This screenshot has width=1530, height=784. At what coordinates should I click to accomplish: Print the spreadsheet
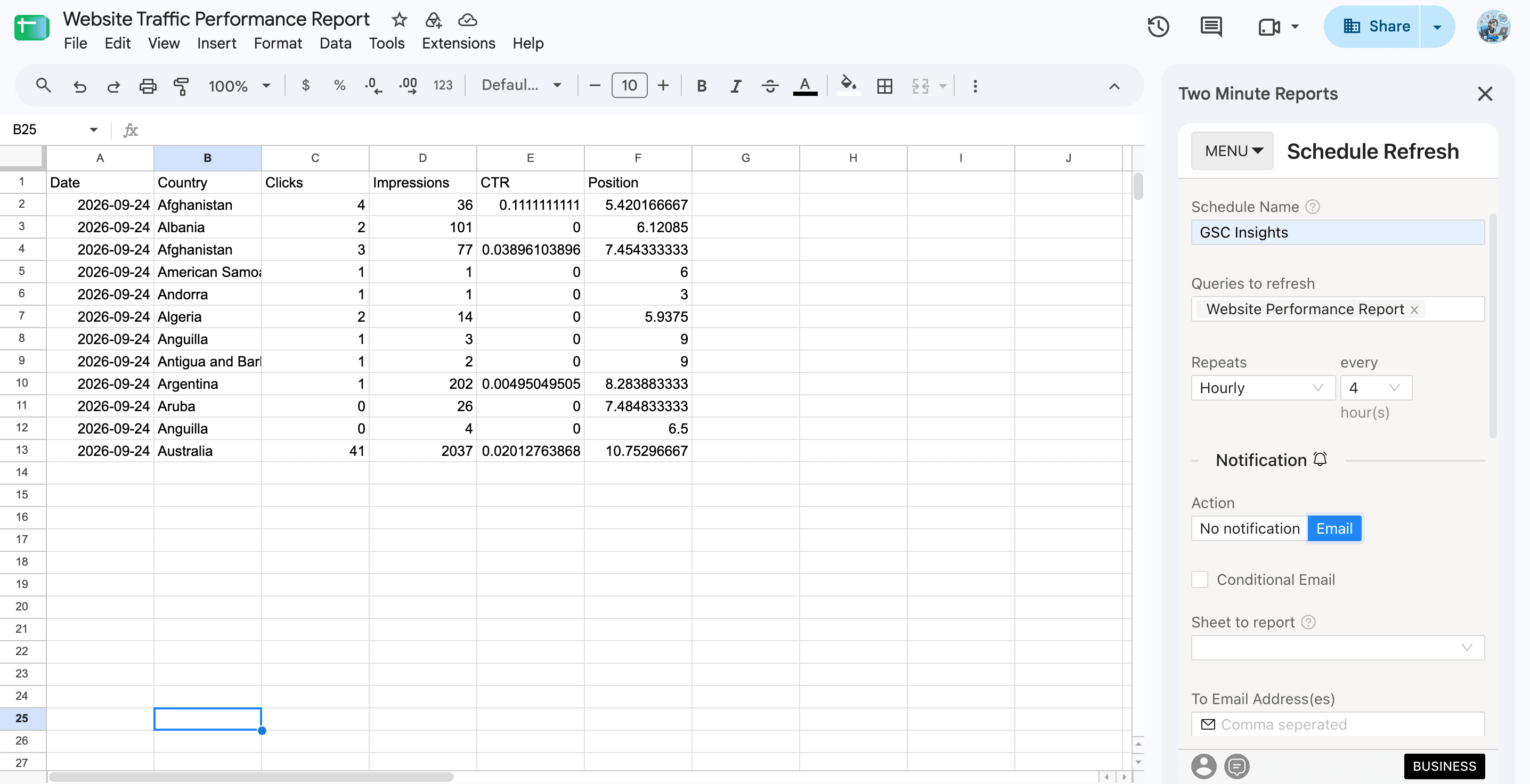point(148,86)
